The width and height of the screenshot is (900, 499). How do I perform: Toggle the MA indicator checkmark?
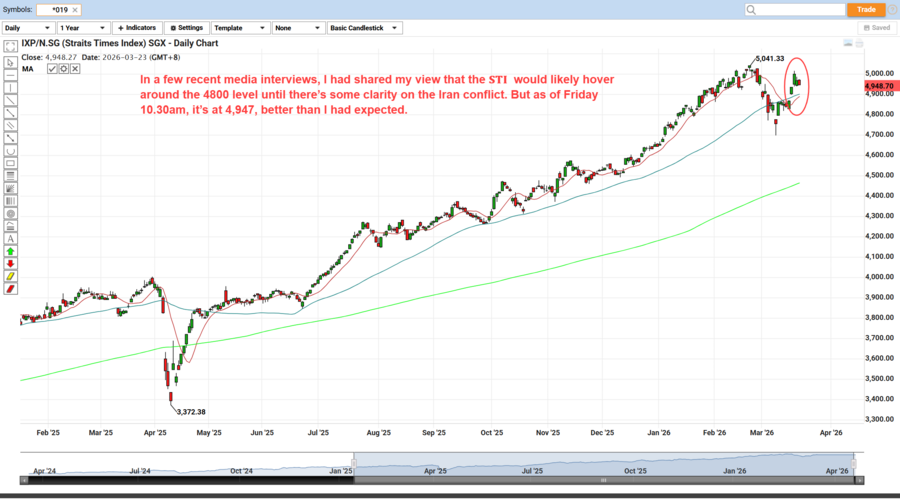tap(52, 68)
